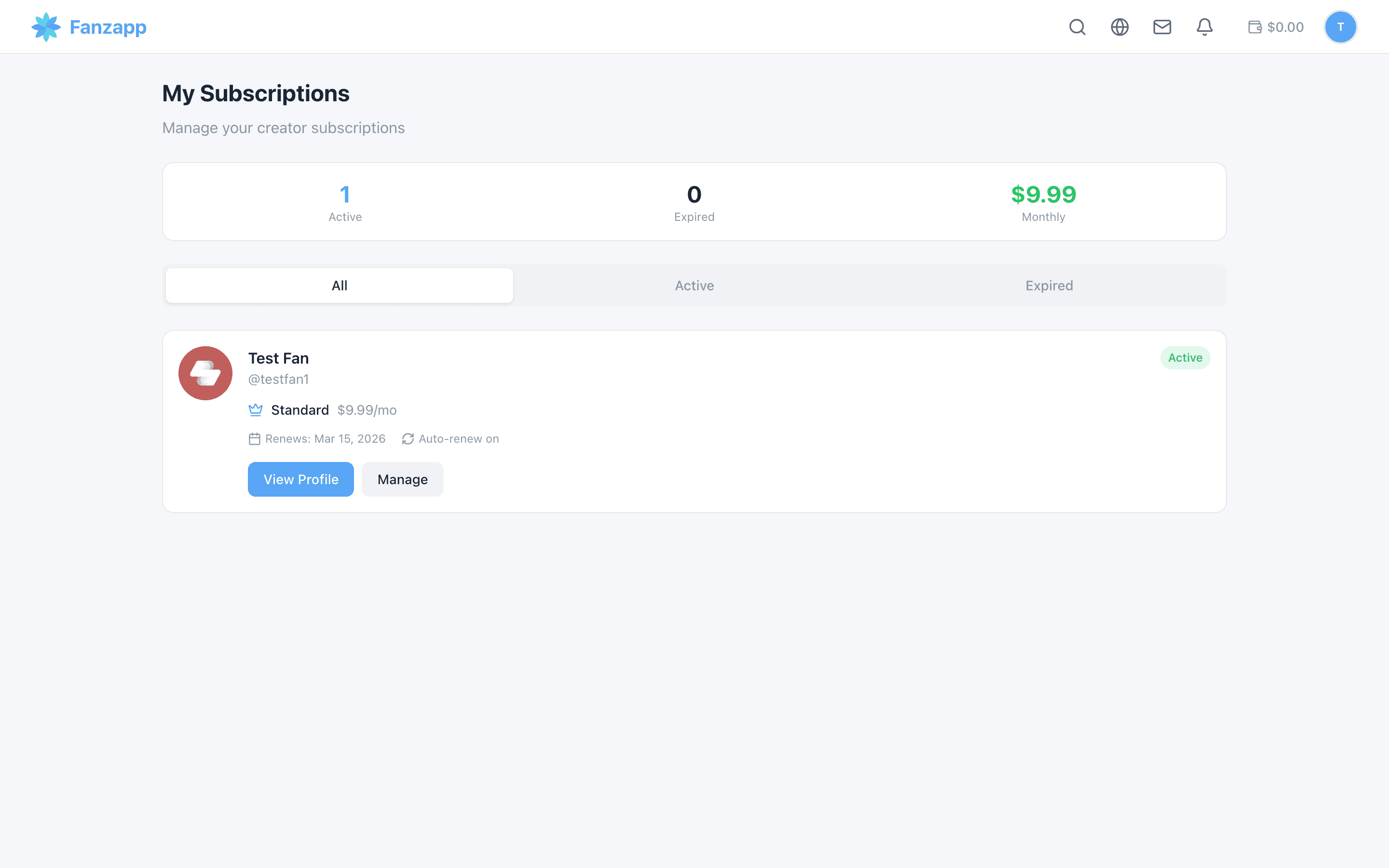Click the Auto-renew on text
The width and height of the screenshot is (1389, 868).
[459, 439]
